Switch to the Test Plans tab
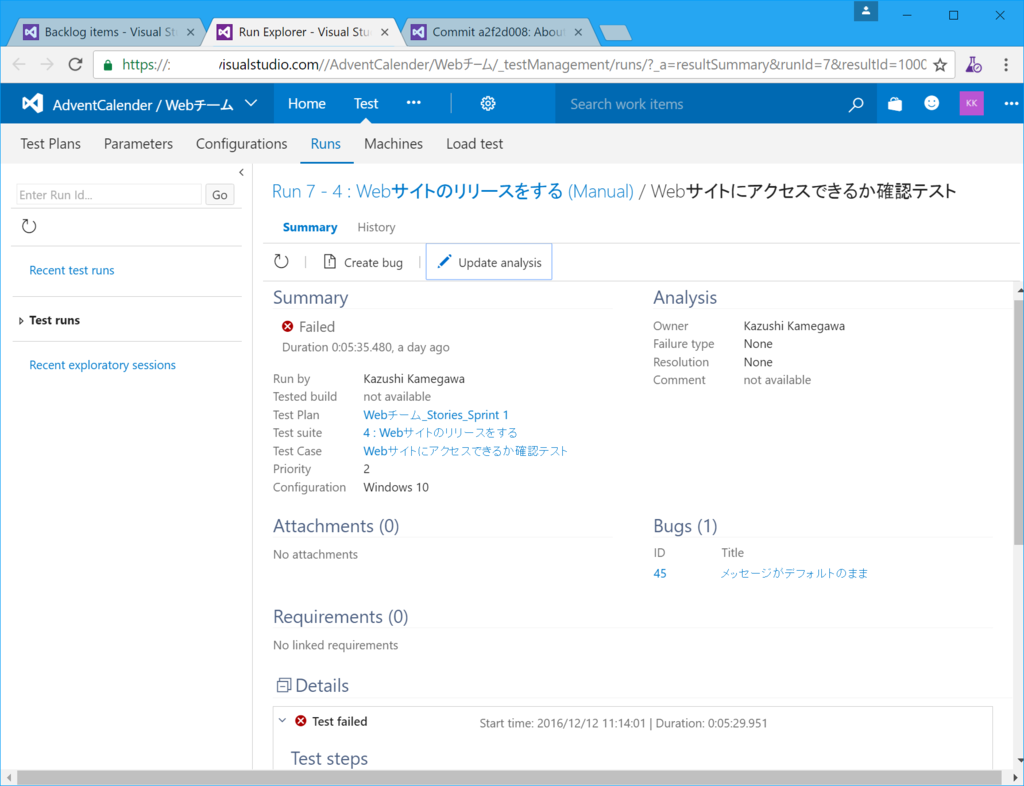The image size is (1024, 786). pyautogui.click(x=50, y=144)
